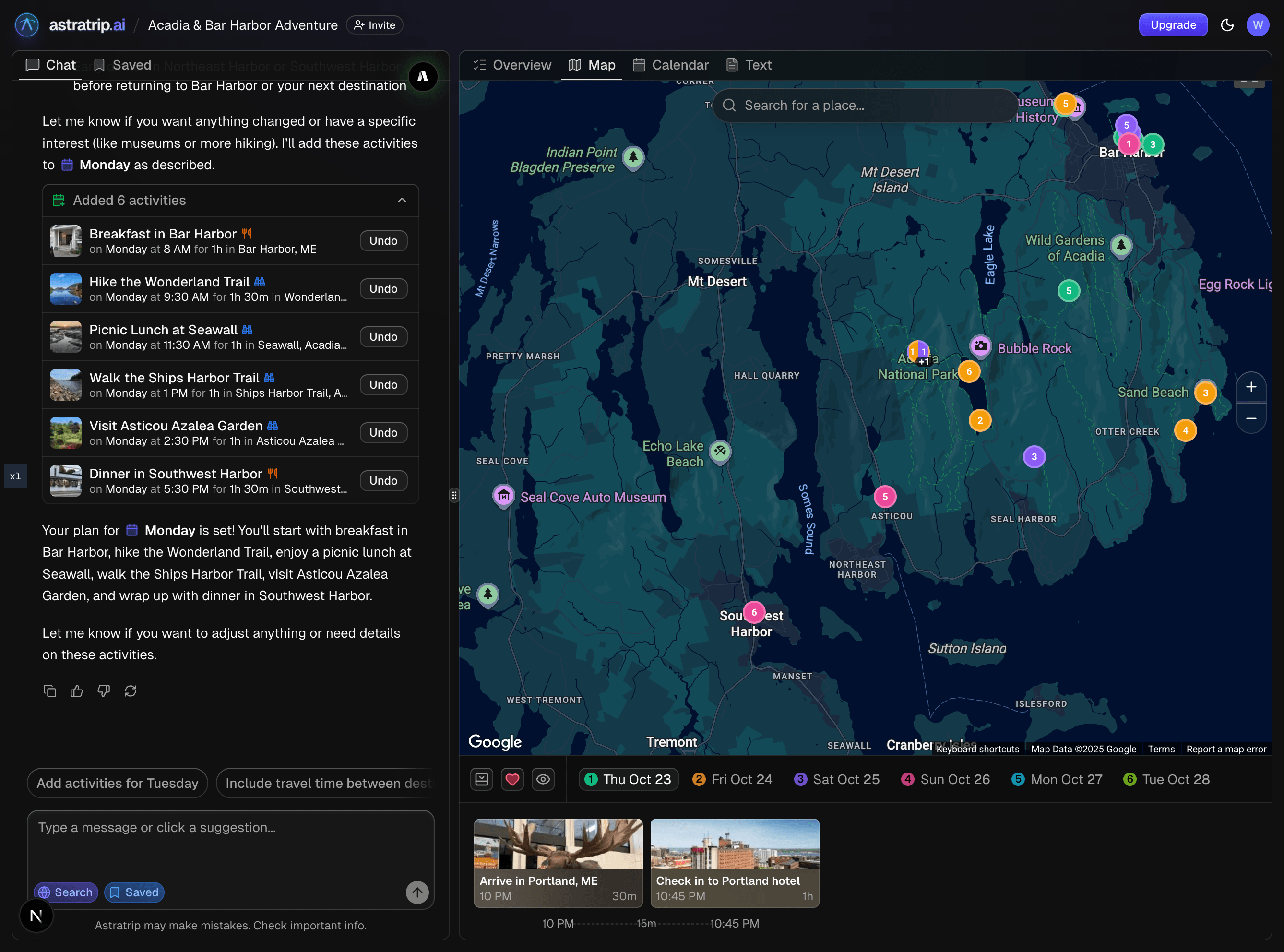Click the Bubble Rock camera marker
Viewport: 1284px width, 952px height.
coord(980,346)
